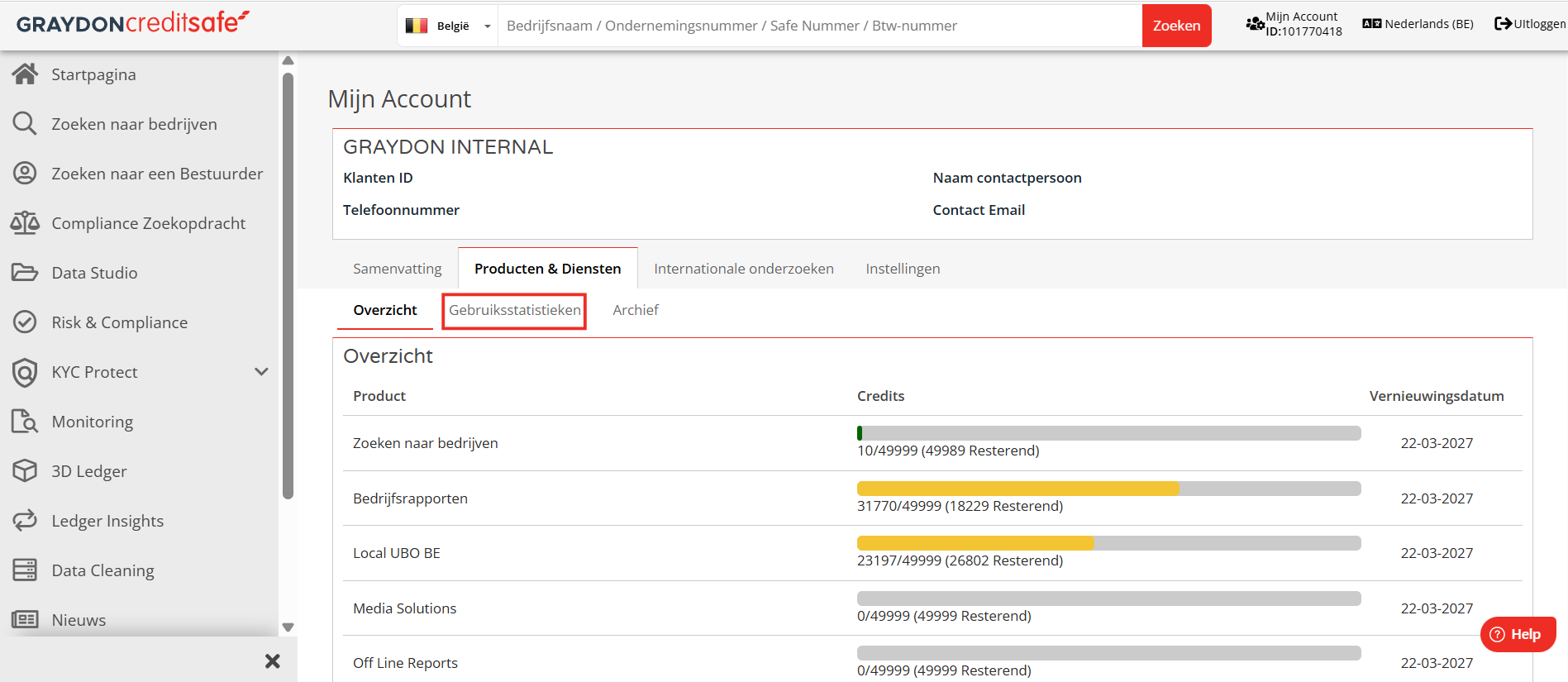Screen dimensions: 1568x682
Task: Go to Zoeken naar een Bestuurder
Action: click(157, 174)
